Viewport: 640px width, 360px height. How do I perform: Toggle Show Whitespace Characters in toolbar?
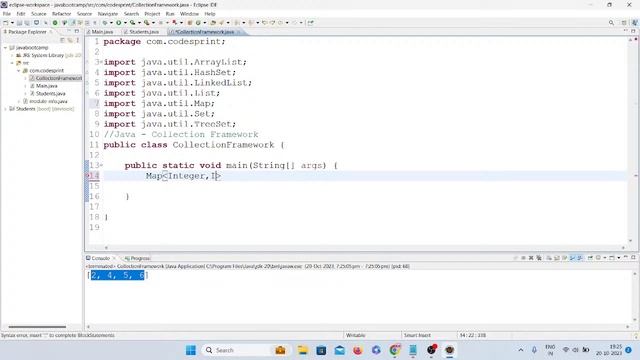(95, 23)
